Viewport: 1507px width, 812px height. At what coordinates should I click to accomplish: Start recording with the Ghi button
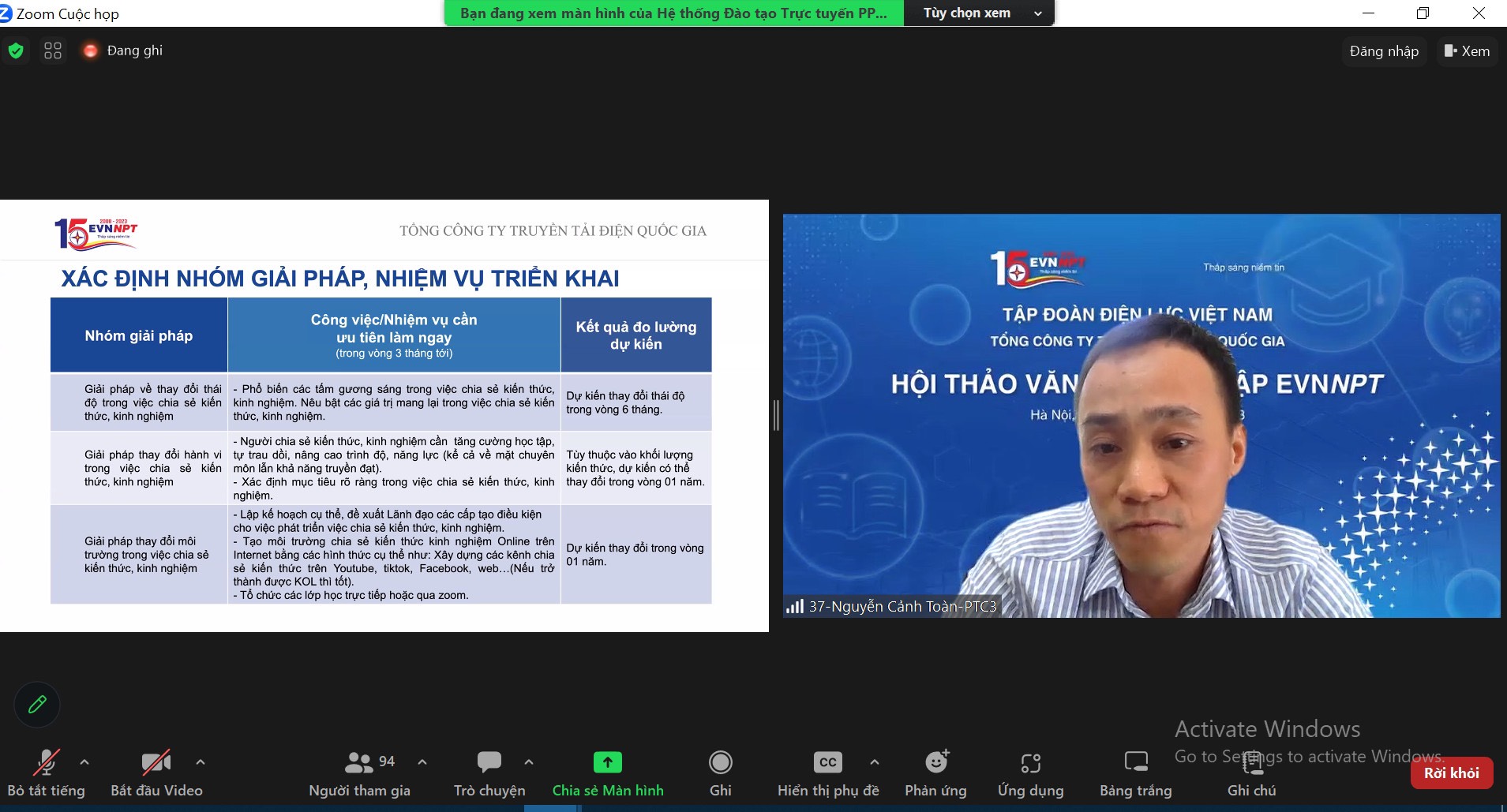pyautogui.click(x=720, y=774)
